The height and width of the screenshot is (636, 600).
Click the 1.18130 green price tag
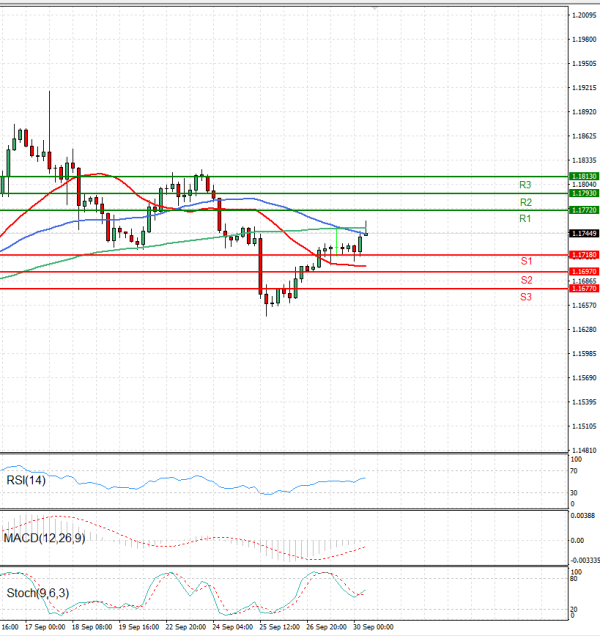584,176
